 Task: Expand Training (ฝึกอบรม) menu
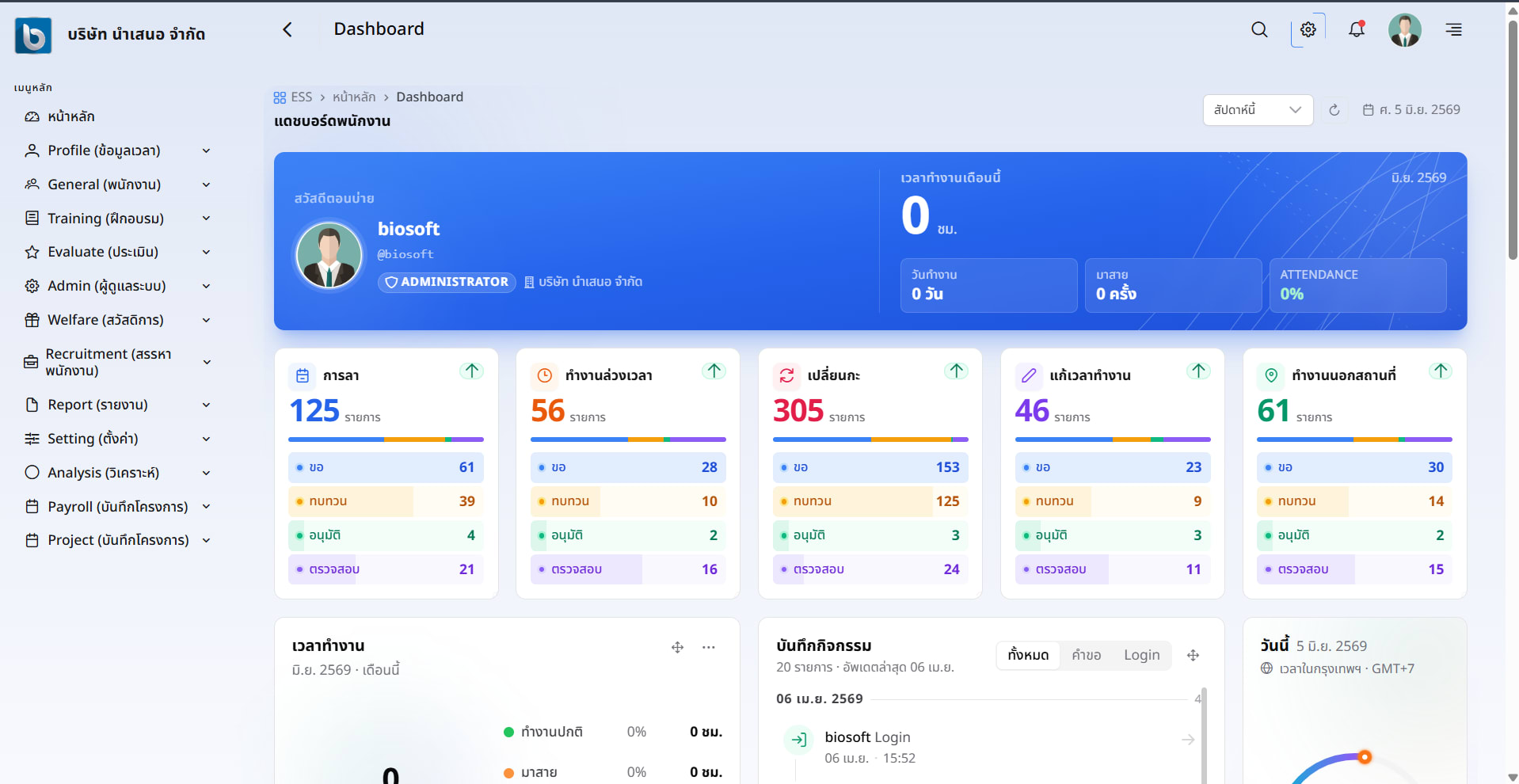tap(119, 219)
